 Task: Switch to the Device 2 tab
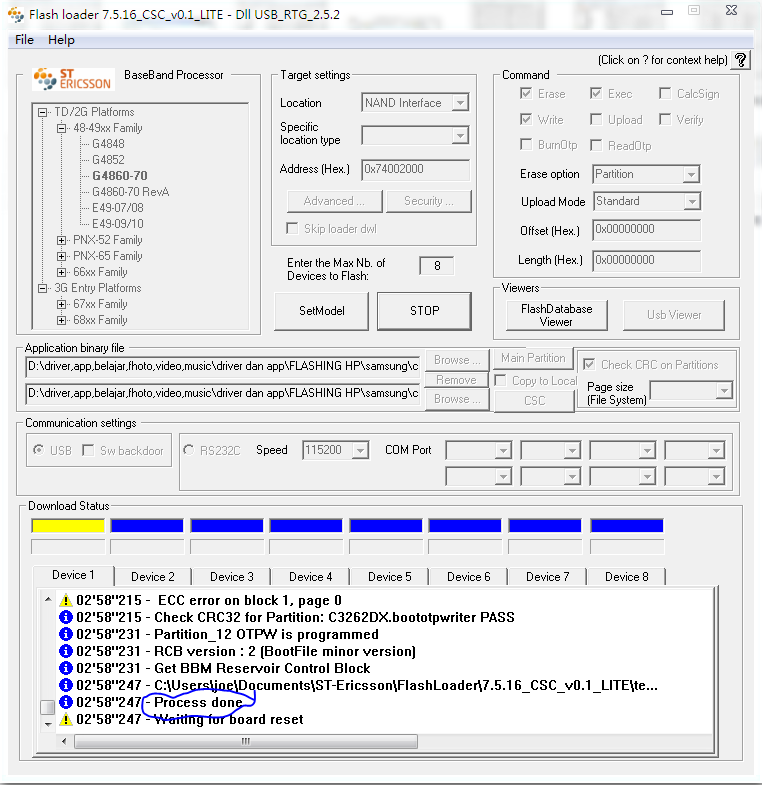[x=153, y=577]
